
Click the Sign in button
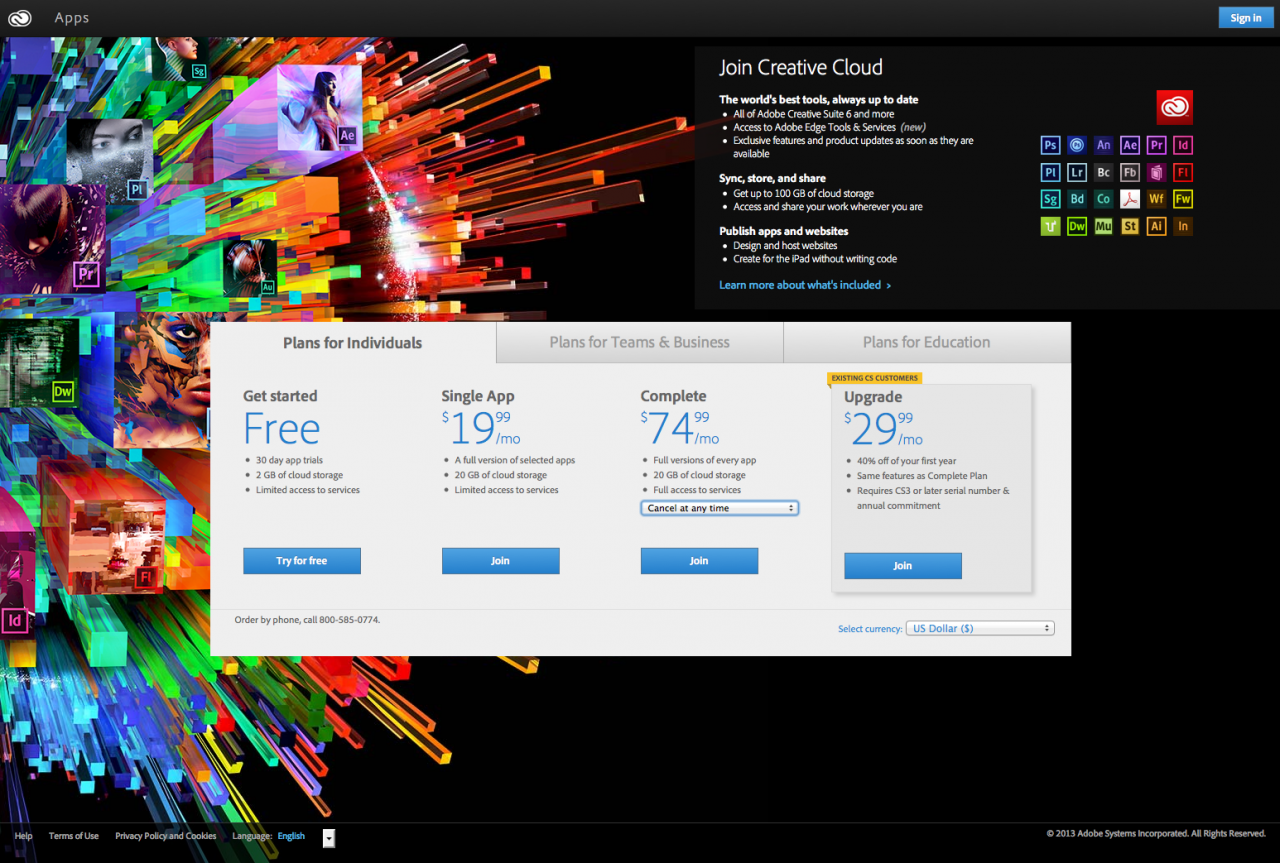[1246, 18]
